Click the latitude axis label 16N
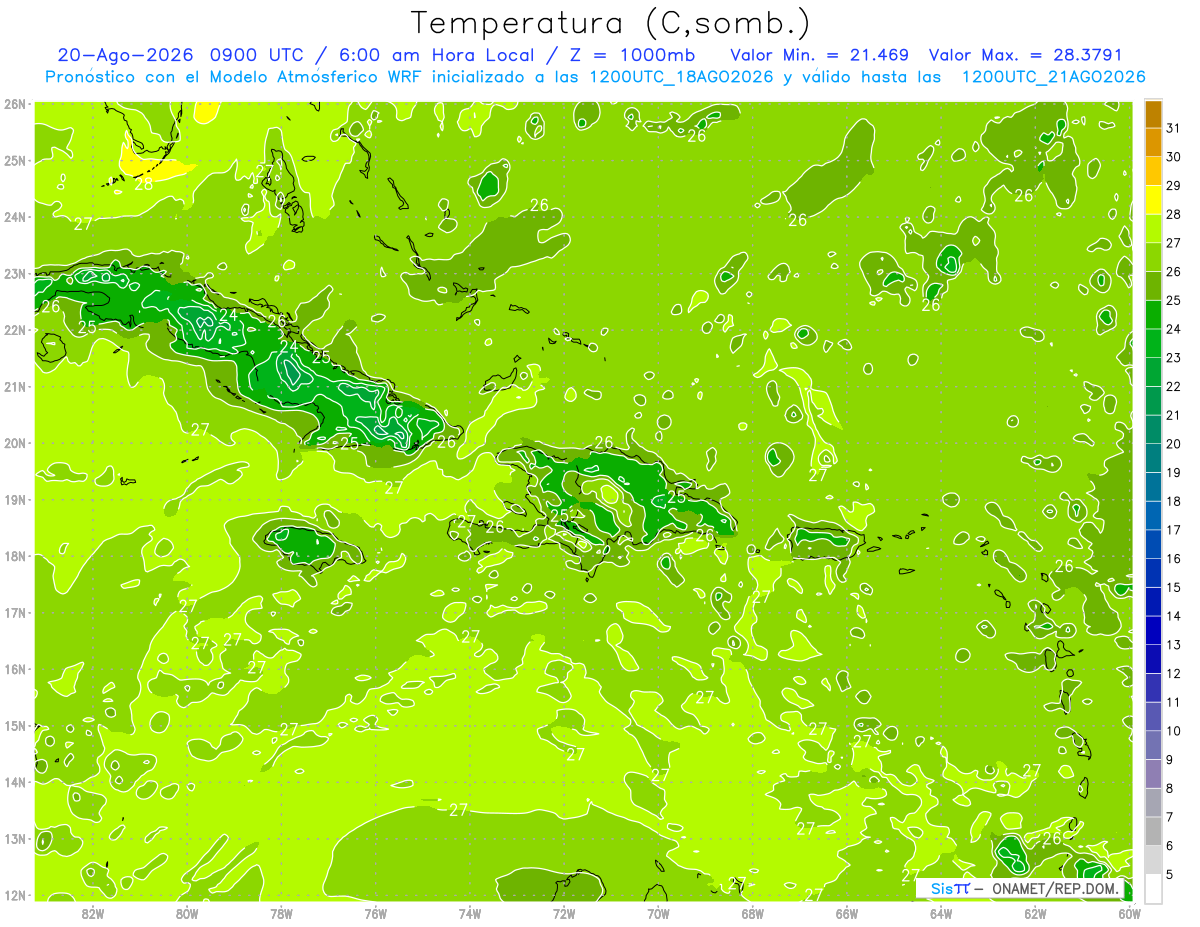Viewport: 1200px width, 927px height. [15, 669]
